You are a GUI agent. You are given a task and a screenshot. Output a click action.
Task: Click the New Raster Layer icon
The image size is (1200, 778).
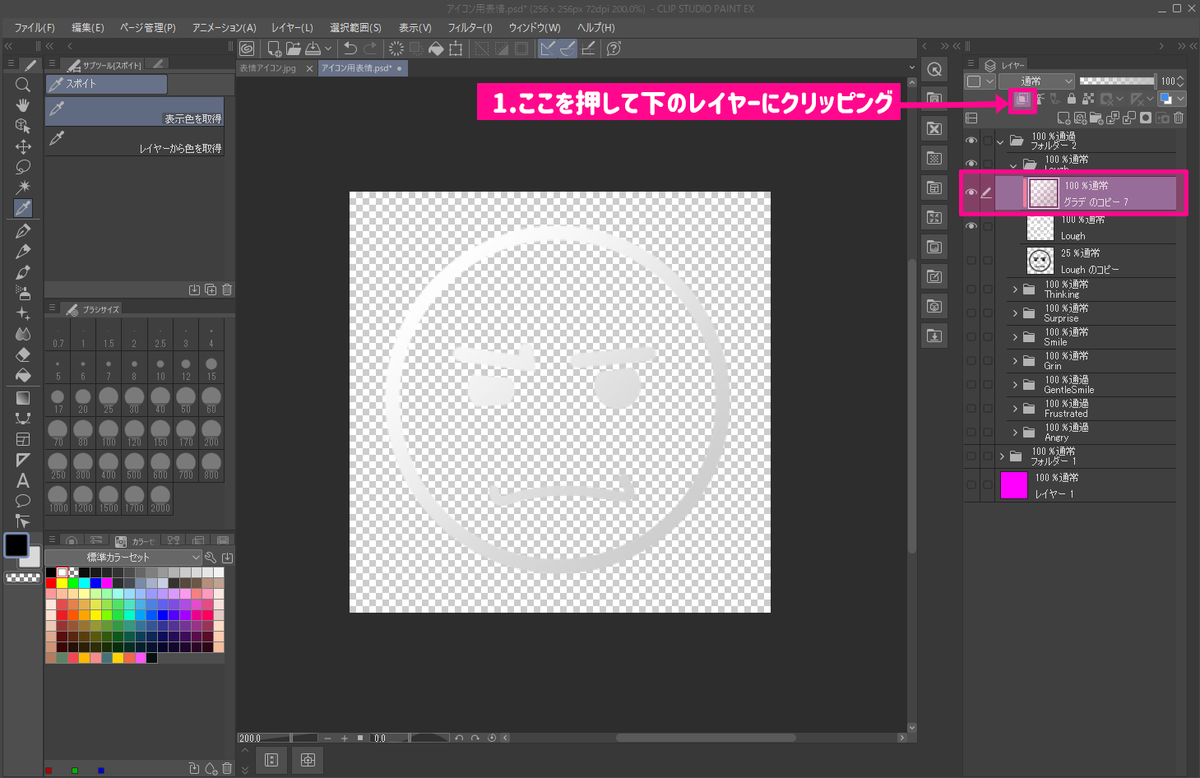(x=1063, y=118)
